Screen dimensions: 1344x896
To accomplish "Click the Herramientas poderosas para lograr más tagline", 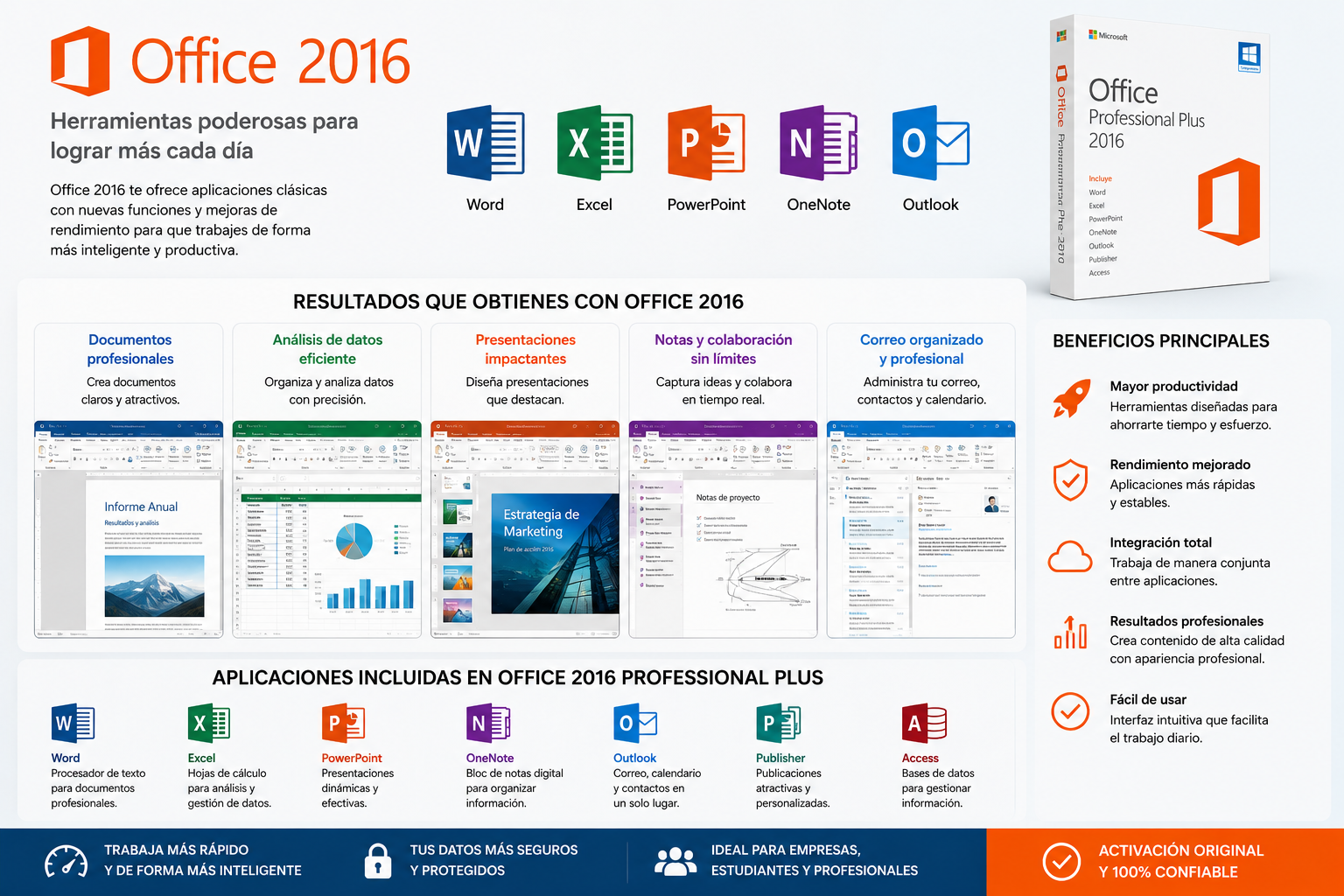I will (204, 136).
